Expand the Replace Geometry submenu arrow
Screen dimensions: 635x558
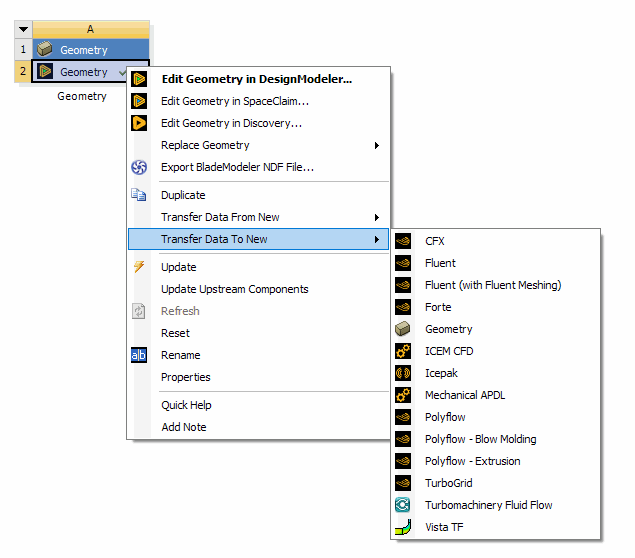[x=376, y=145]
